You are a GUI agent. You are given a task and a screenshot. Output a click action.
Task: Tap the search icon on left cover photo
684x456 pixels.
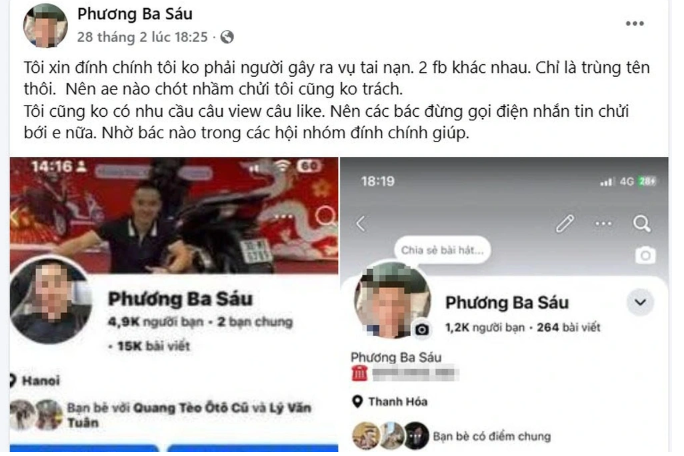(x=325, y=216)
